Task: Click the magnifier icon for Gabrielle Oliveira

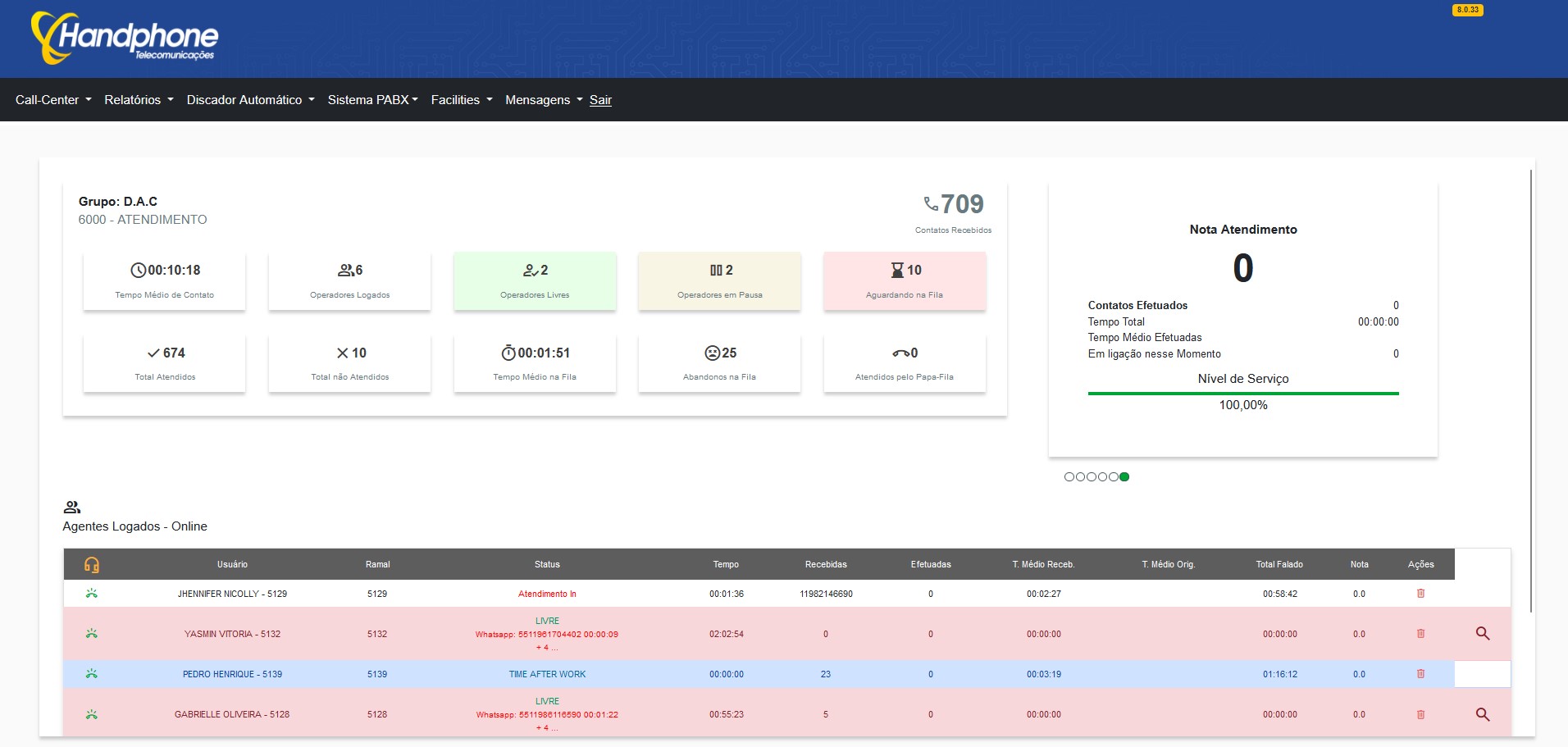Action: point(1482,714)
